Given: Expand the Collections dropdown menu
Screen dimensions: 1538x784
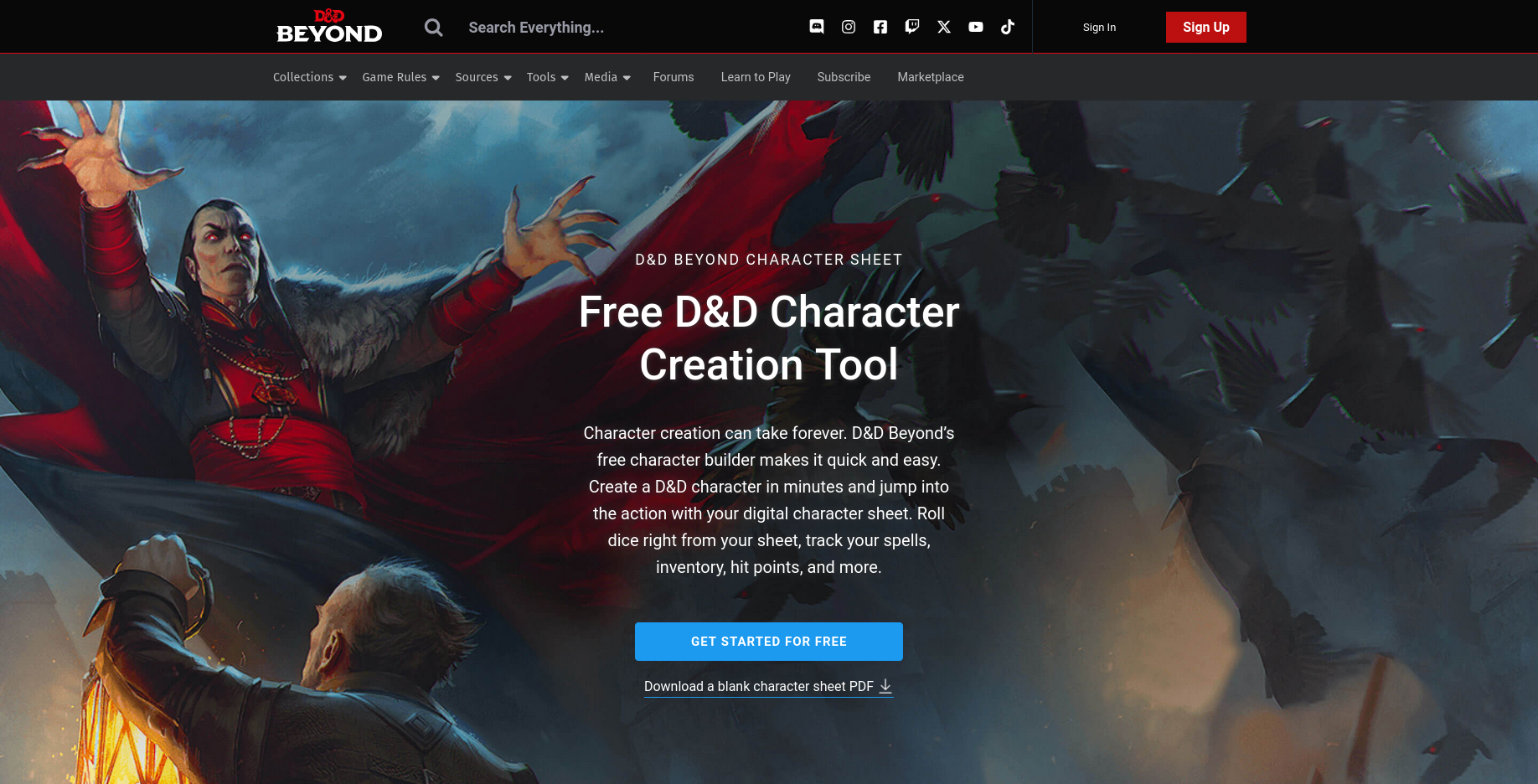Looking at the screenshot, I should point(309,77).
